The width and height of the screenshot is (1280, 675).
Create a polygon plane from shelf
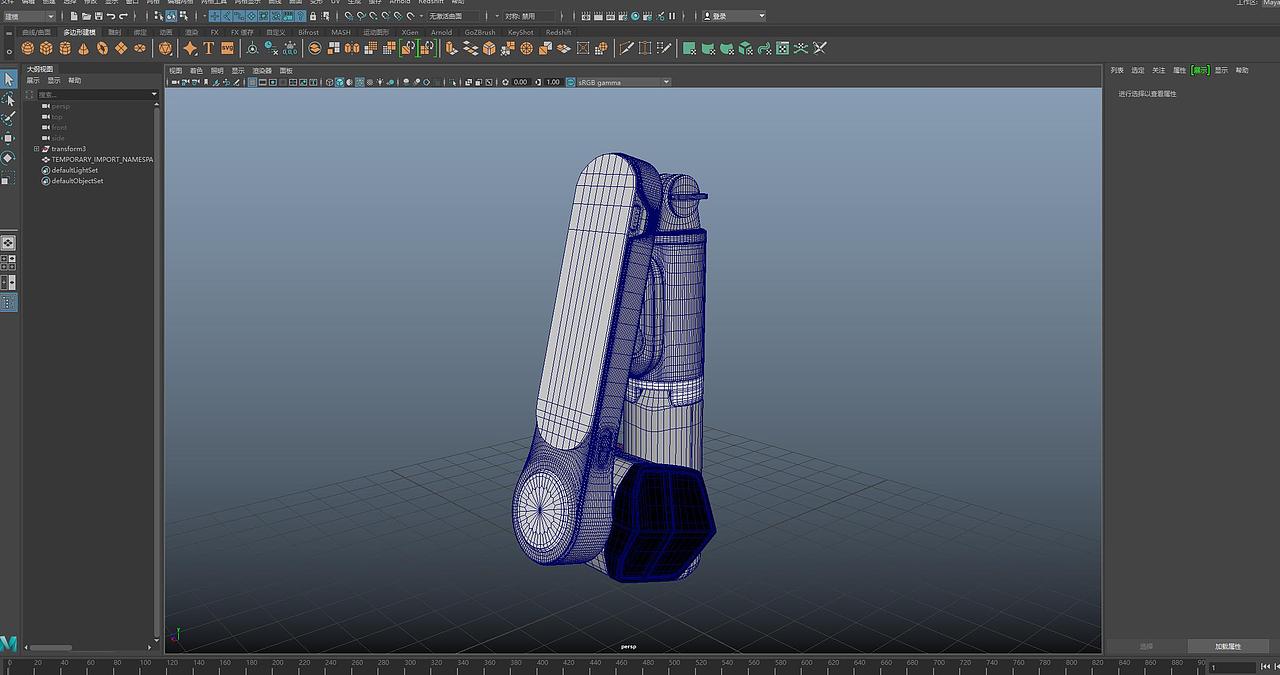point(121,48)
